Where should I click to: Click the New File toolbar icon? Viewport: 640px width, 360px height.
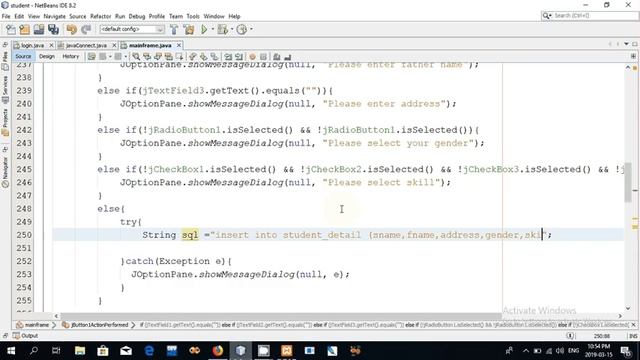click(11, 29)
